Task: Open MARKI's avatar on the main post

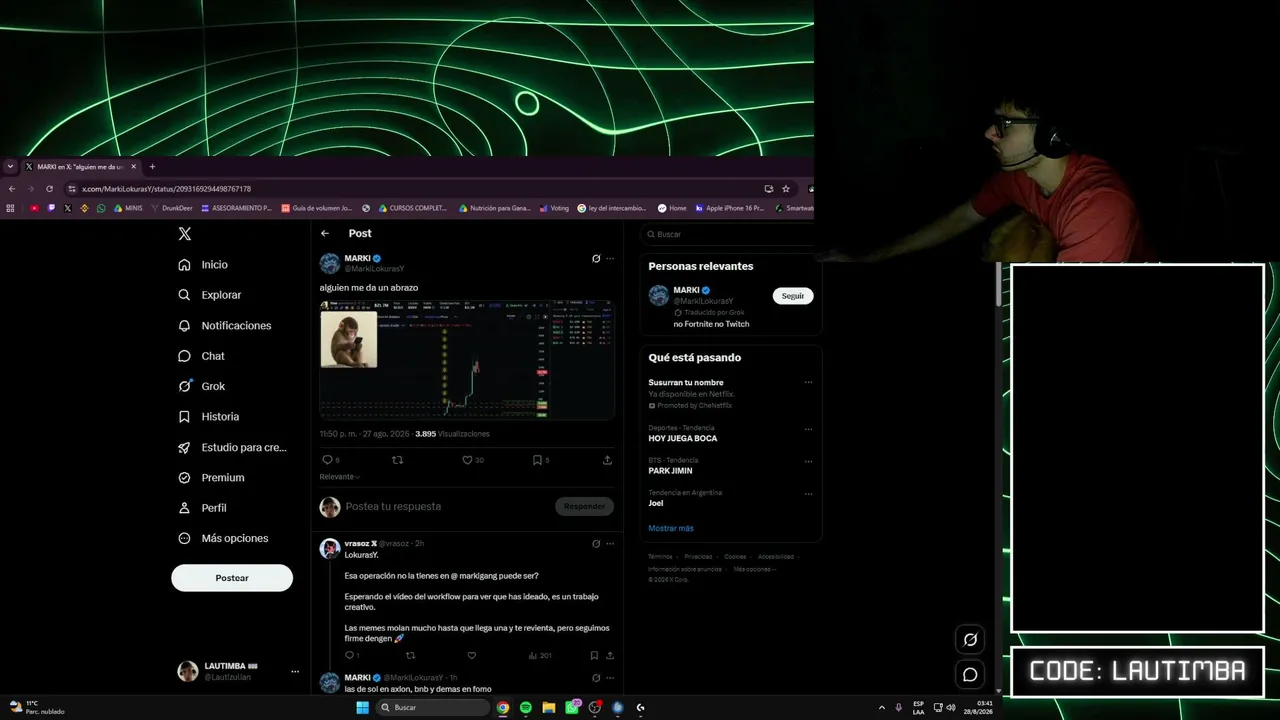Action: coord(330,264)
